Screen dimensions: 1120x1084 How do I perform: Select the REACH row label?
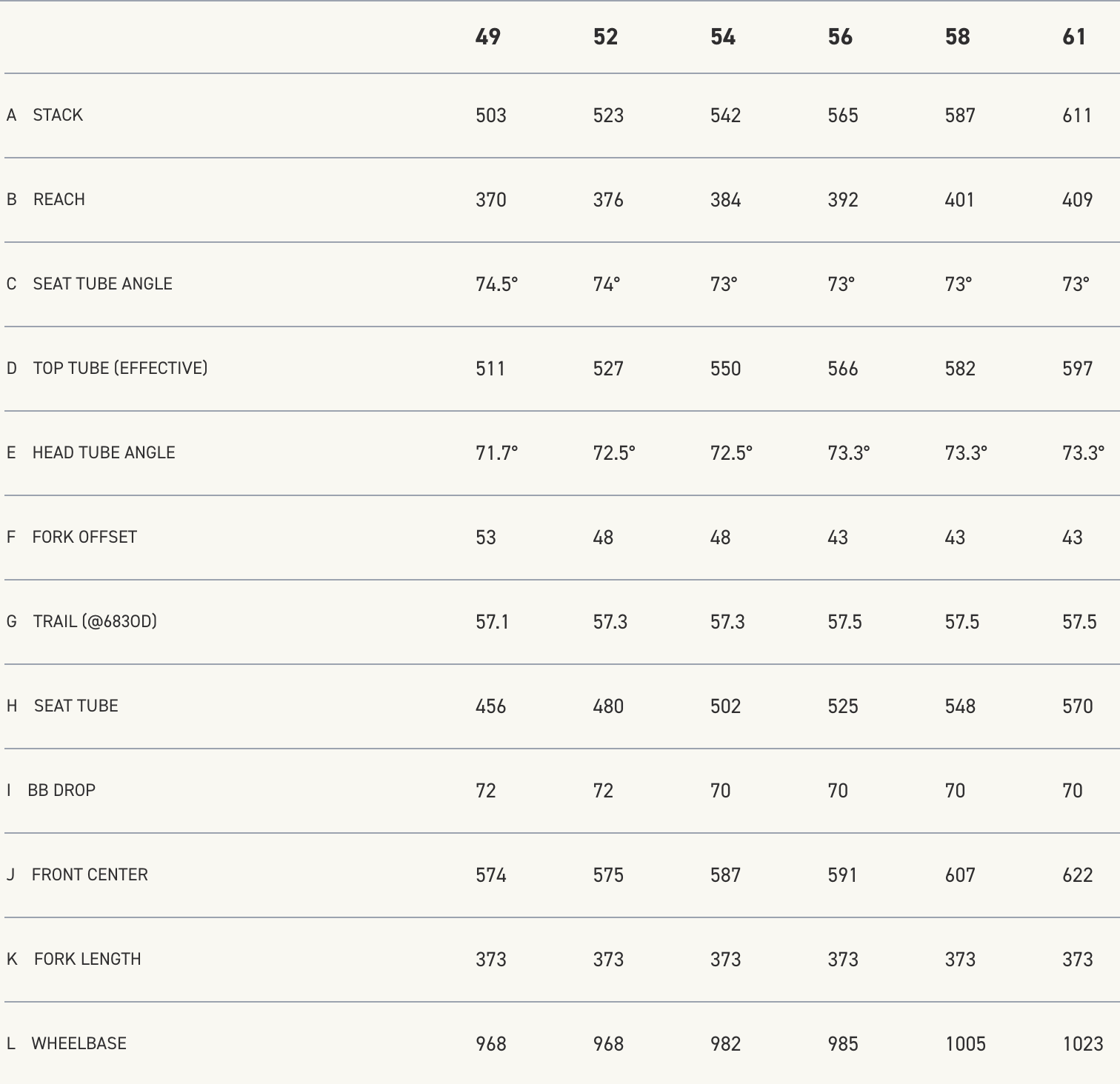coord(59,200)
